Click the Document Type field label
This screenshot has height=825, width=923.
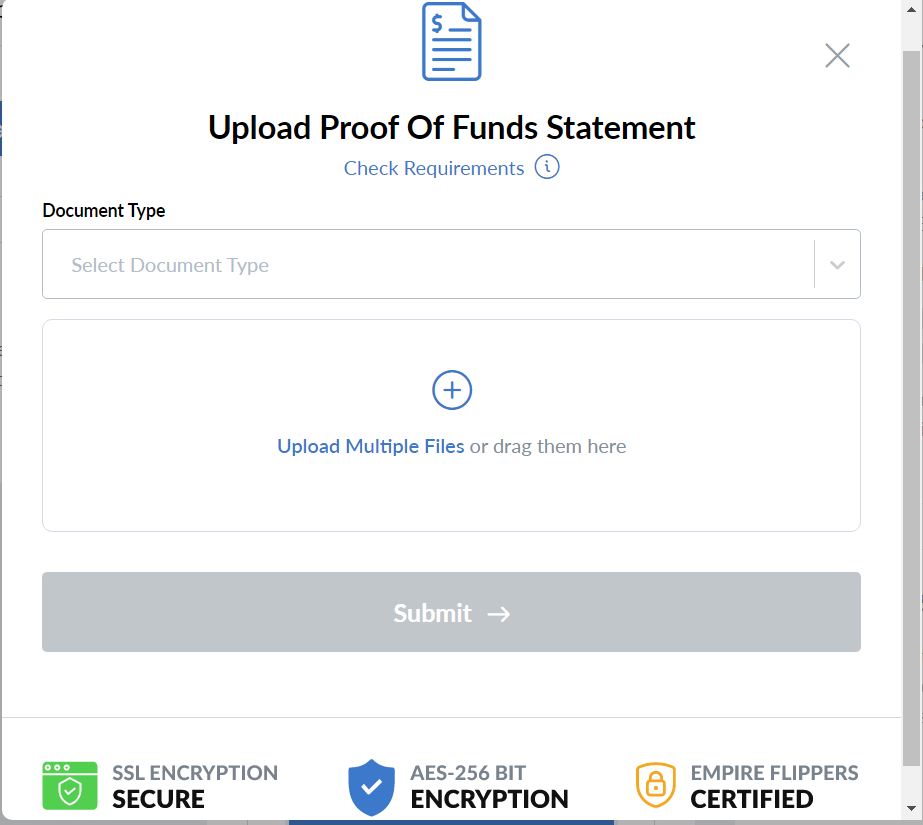tap(104, 211)
